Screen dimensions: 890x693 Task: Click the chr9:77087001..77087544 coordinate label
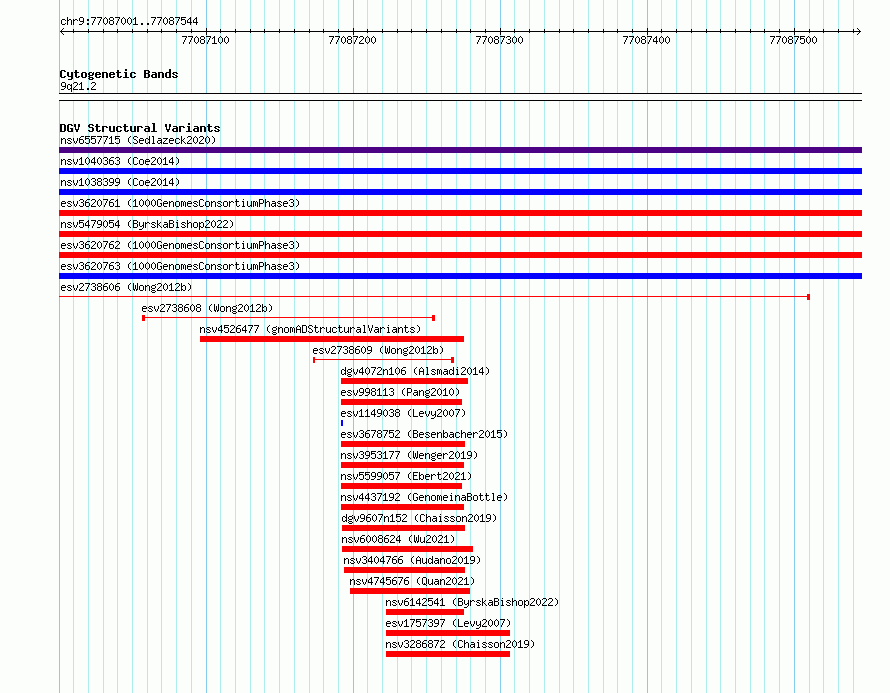tap(129, 22)
